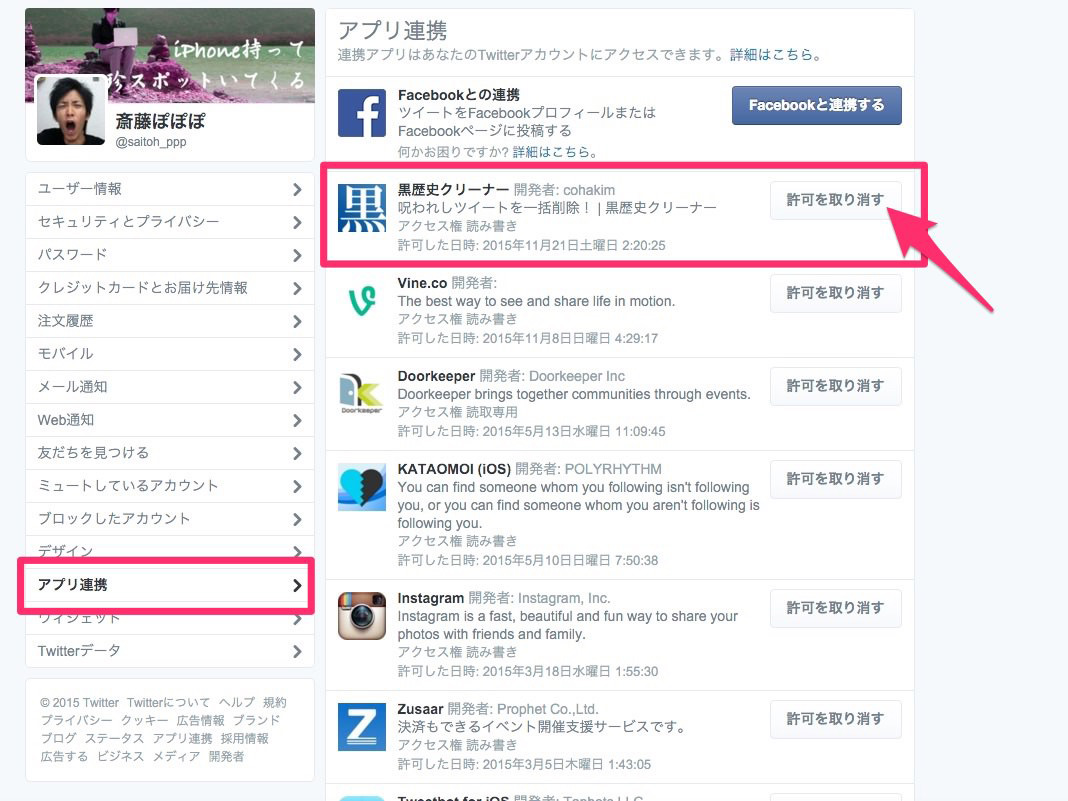This screenshot has height=801, width=1068.
Task: Click 規約 footer link
Action: point(274,702)
